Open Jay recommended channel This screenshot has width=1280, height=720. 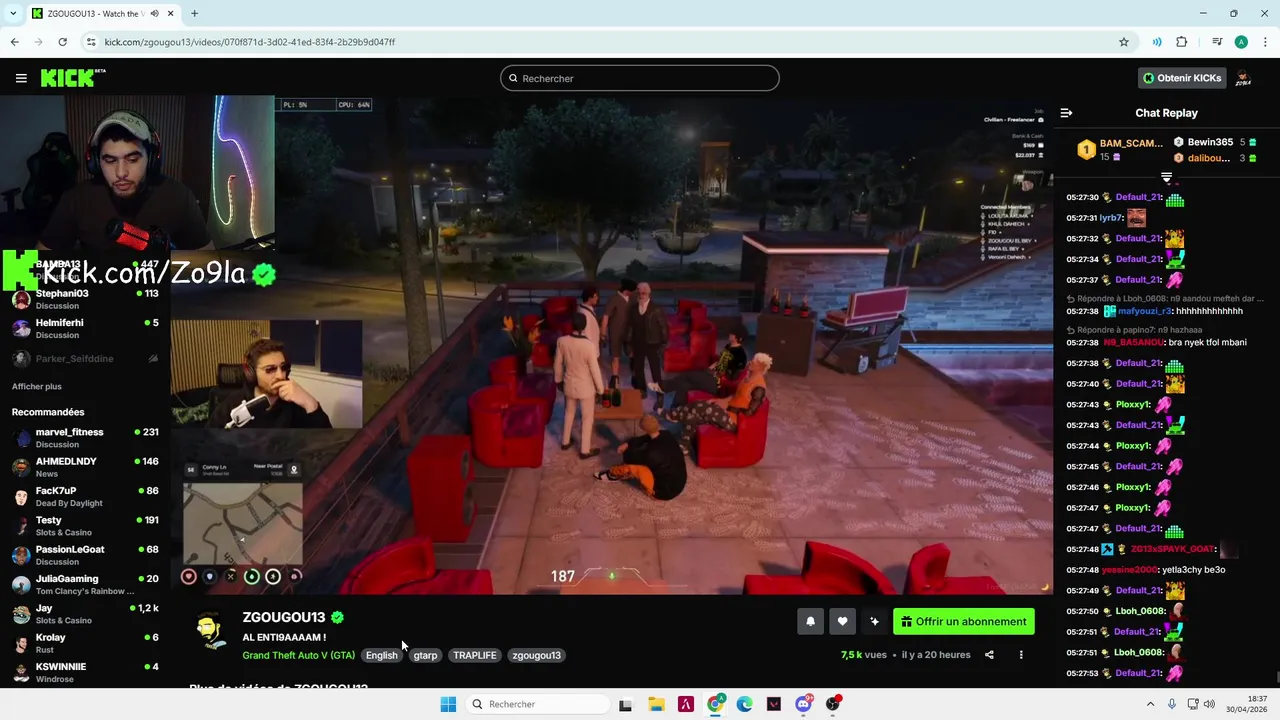click(85, 613)
